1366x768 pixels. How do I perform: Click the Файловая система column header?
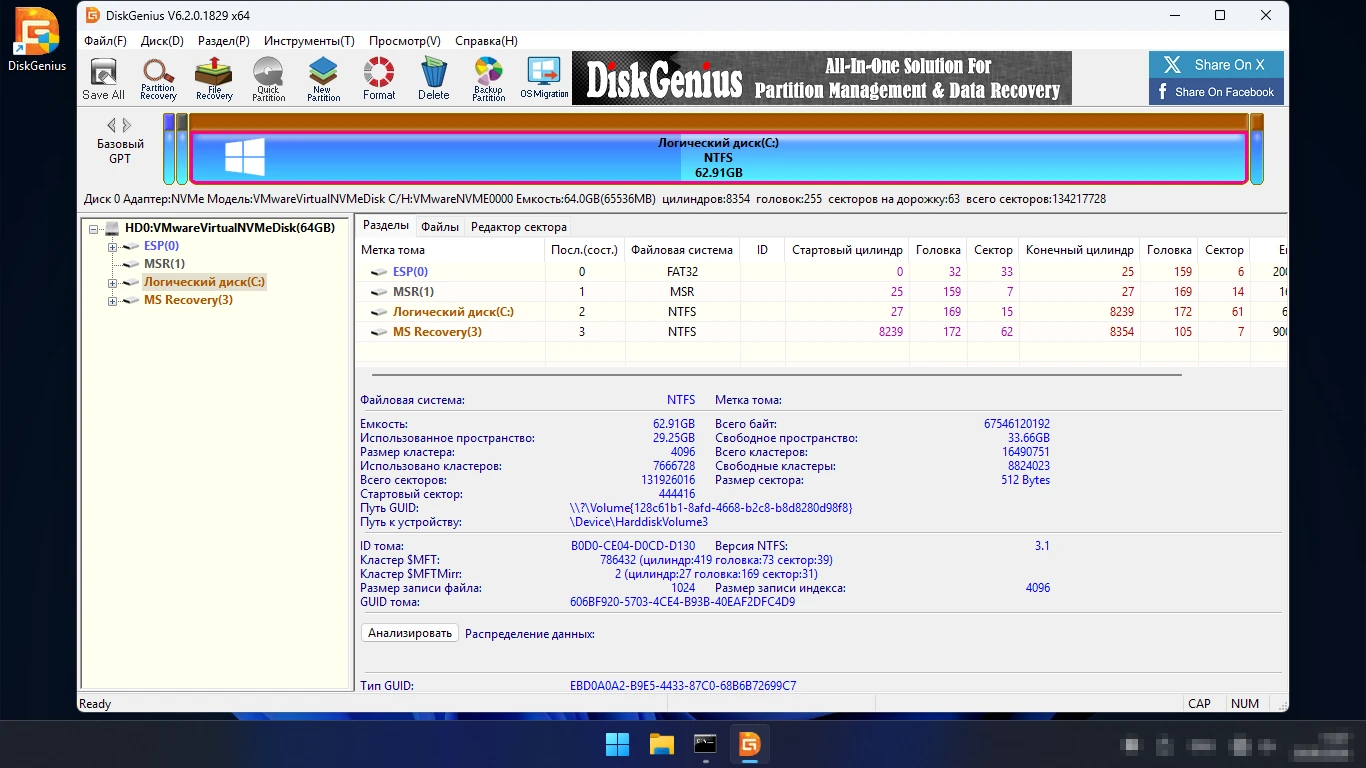pyautogui.click(x=682, y=250)
